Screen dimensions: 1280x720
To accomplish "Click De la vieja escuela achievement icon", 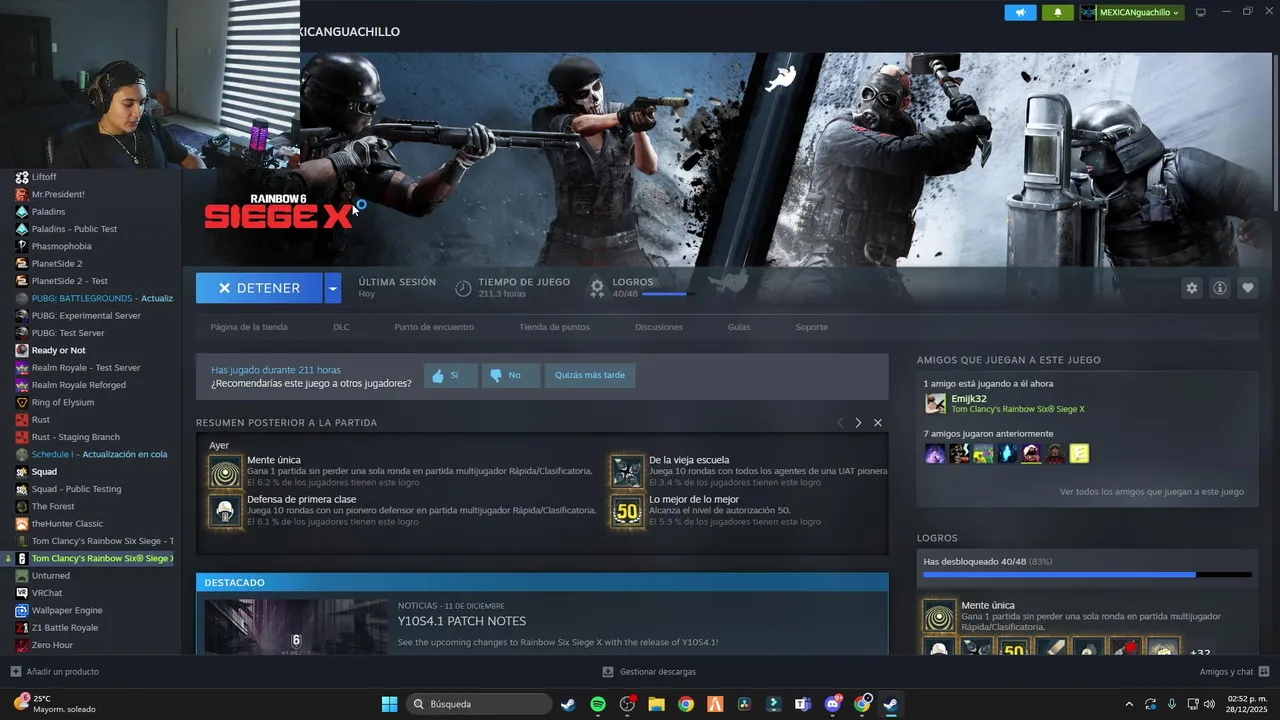I will click(x=627, y=471).
